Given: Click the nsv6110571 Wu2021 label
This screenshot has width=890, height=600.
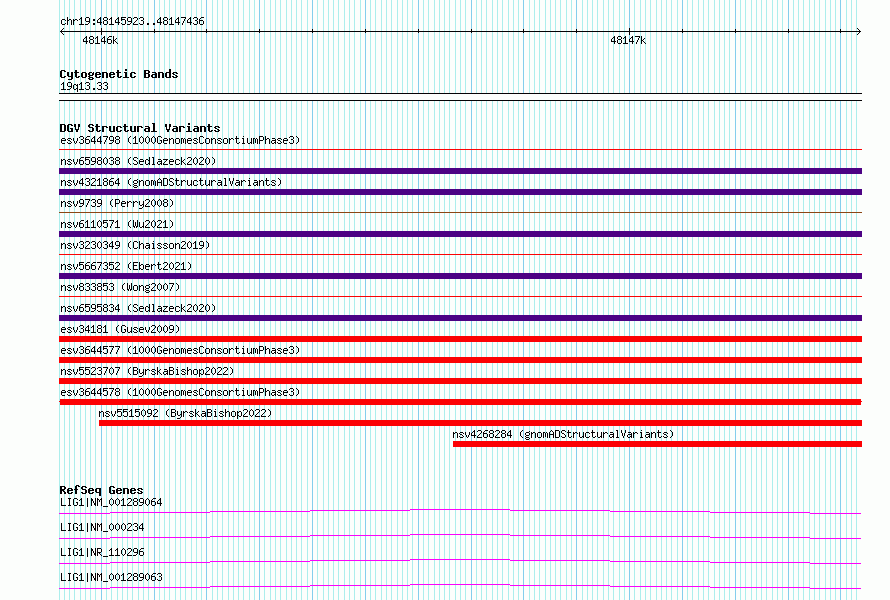Looking at the screenshot, I should [x=117, y=224].
